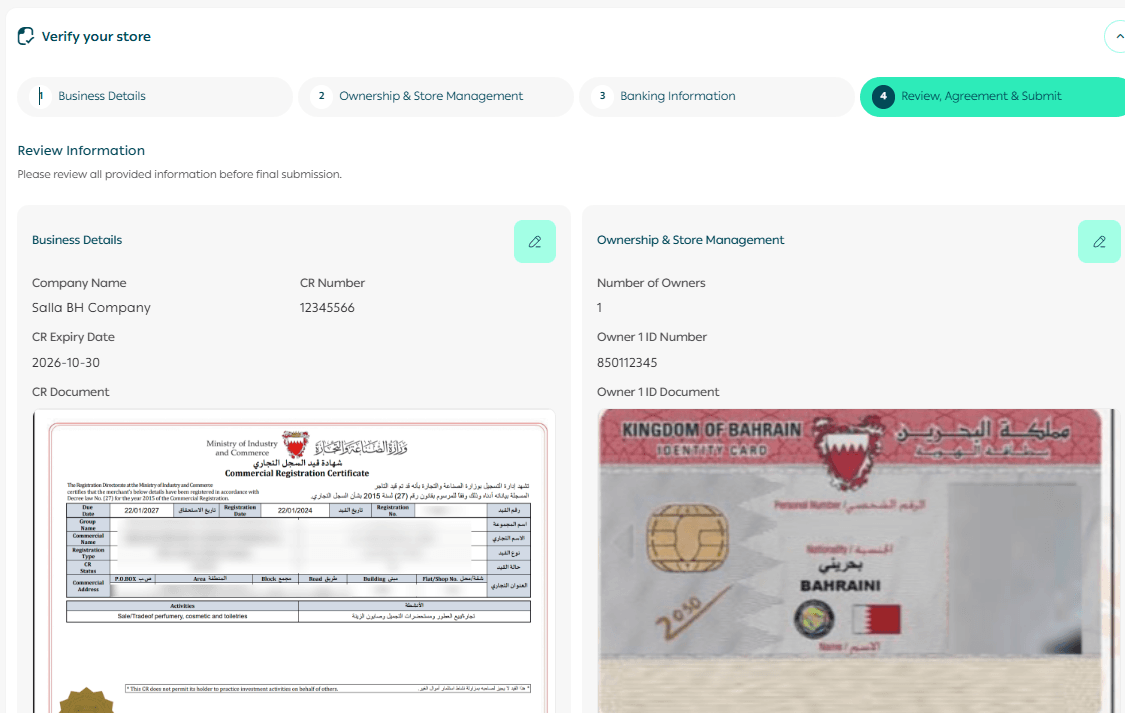Click the step 3 number badge

point(602,96)
